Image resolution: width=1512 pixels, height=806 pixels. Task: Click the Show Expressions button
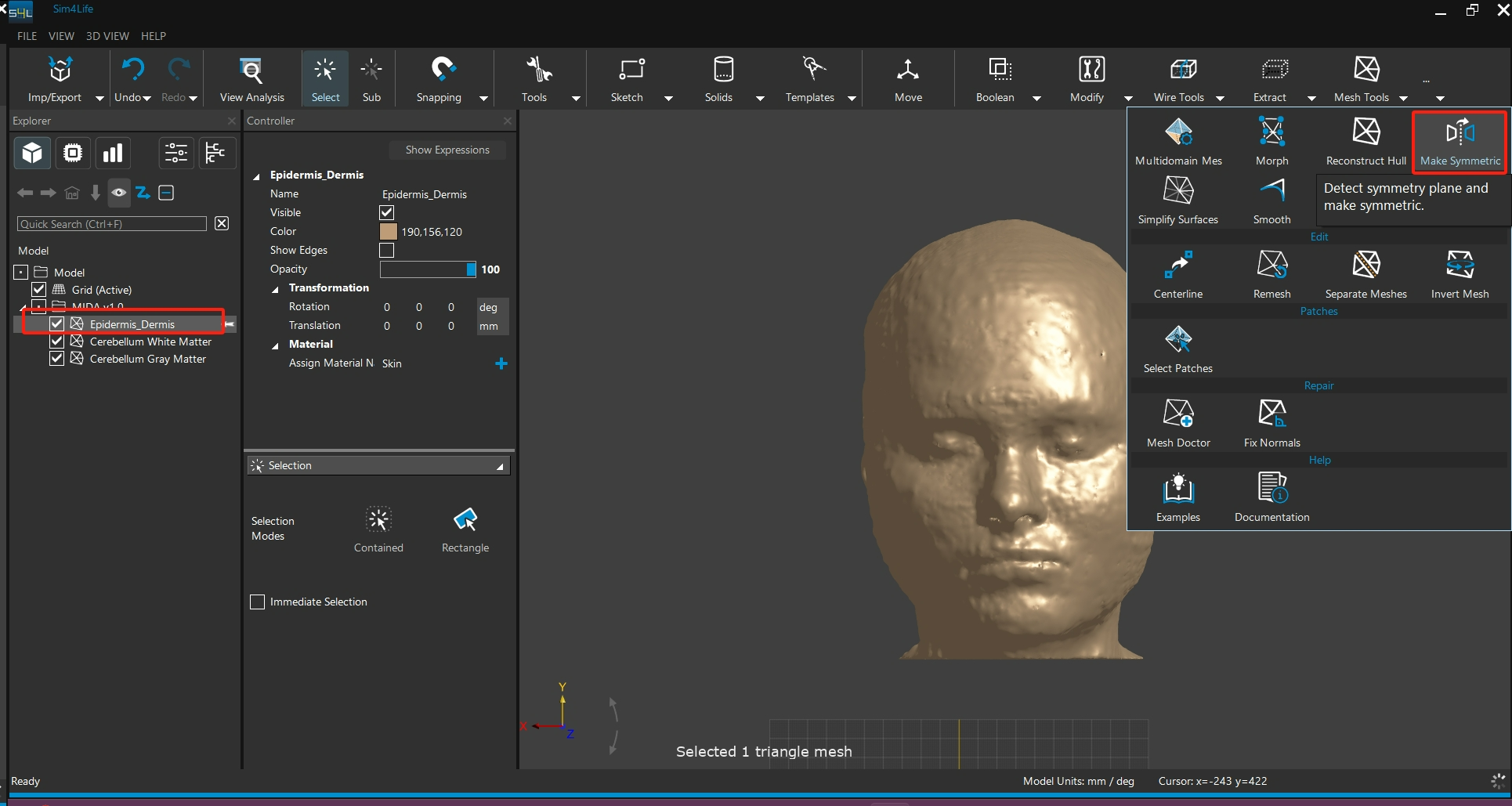click(x=447, y=150)
